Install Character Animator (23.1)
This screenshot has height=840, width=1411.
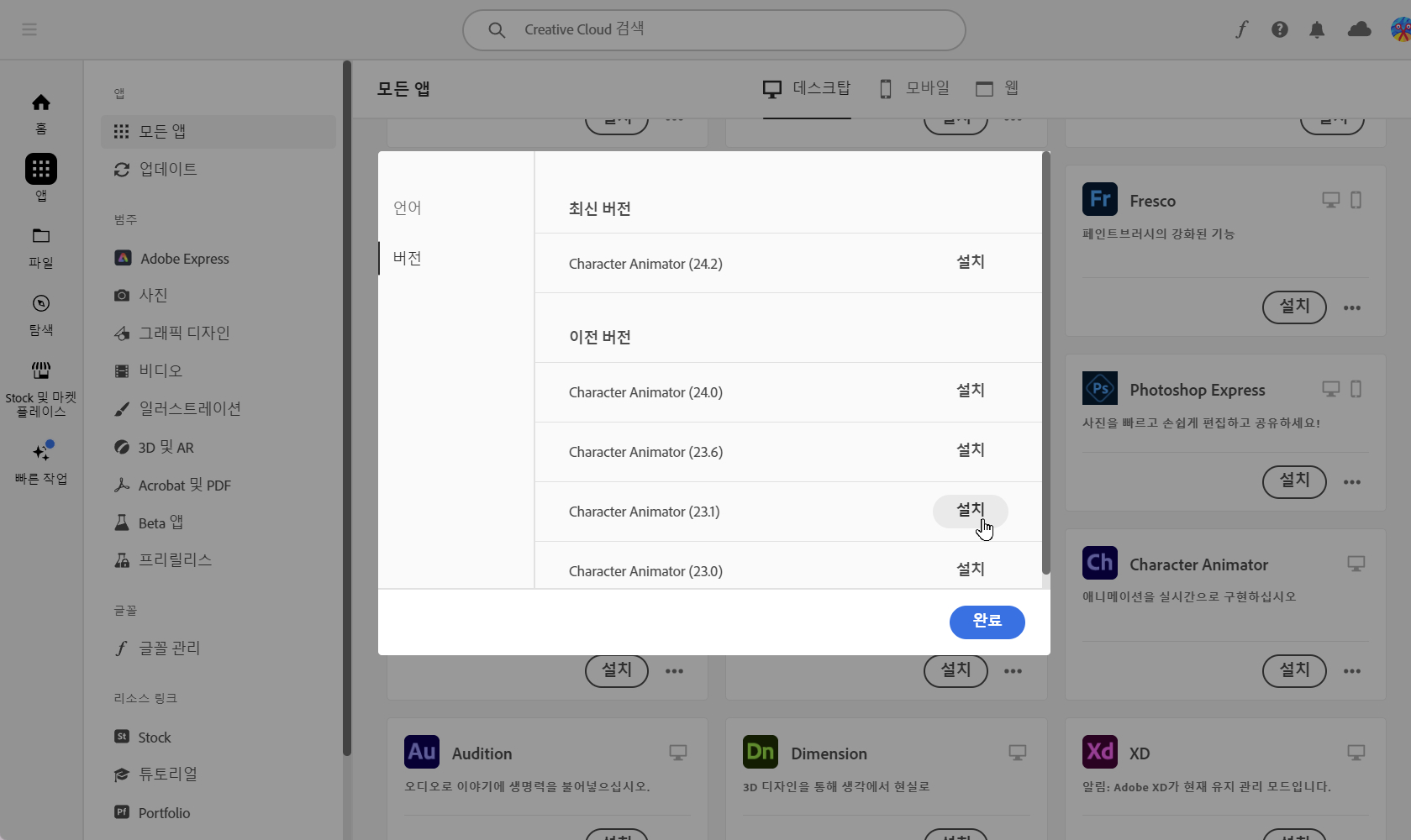971,511
